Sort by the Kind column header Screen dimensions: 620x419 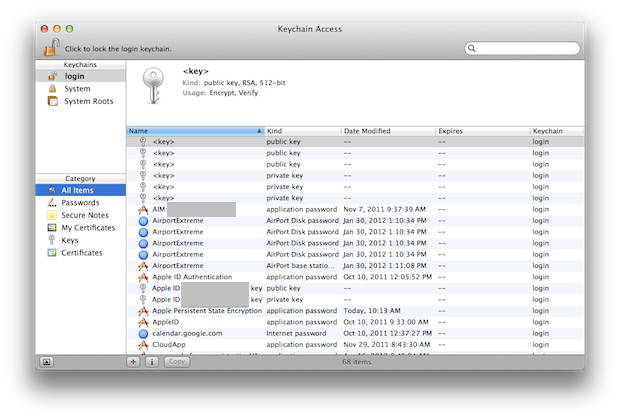(x=303, y=131)
